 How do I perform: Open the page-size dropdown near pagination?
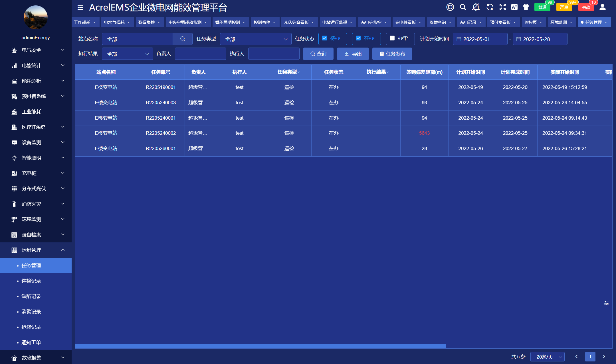[x=548, y=357]
